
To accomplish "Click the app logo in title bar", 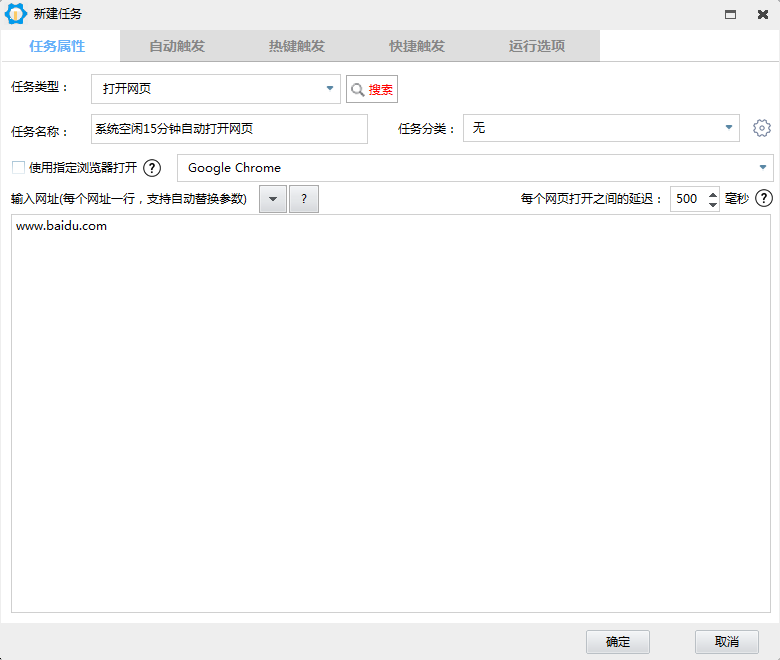I will pos(15,14).
